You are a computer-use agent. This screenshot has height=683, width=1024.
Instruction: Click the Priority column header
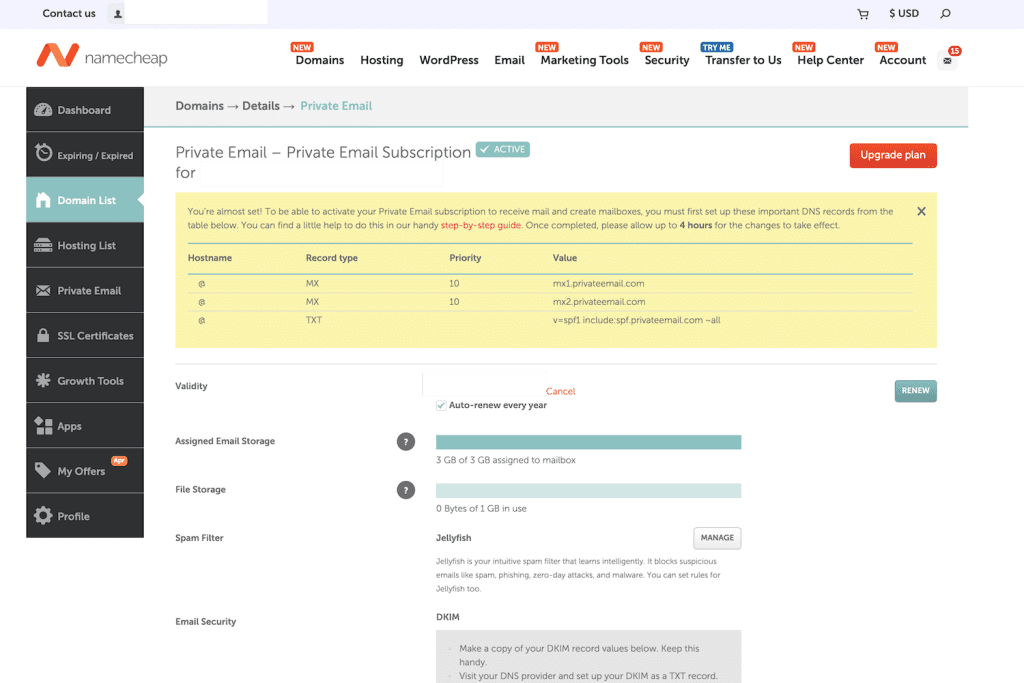point(465,258)
